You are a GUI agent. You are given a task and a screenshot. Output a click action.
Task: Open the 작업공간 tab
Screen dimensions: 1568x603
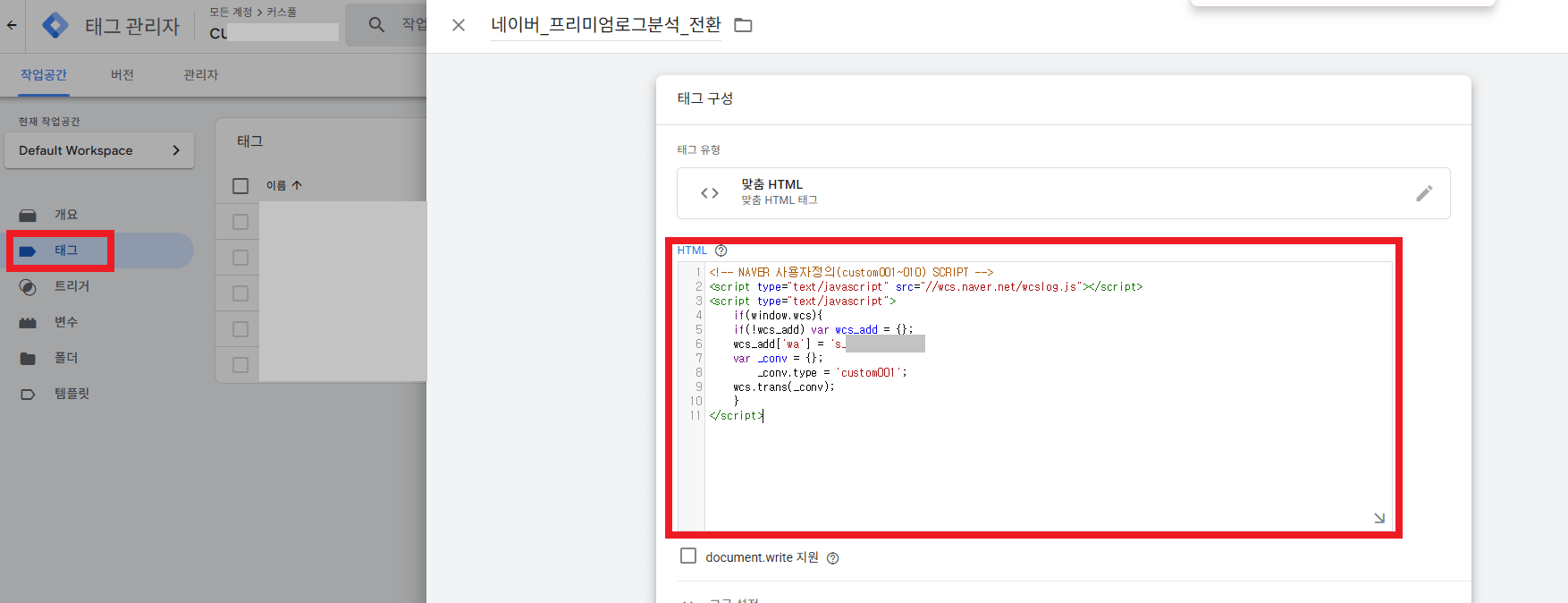coord(44,75)
